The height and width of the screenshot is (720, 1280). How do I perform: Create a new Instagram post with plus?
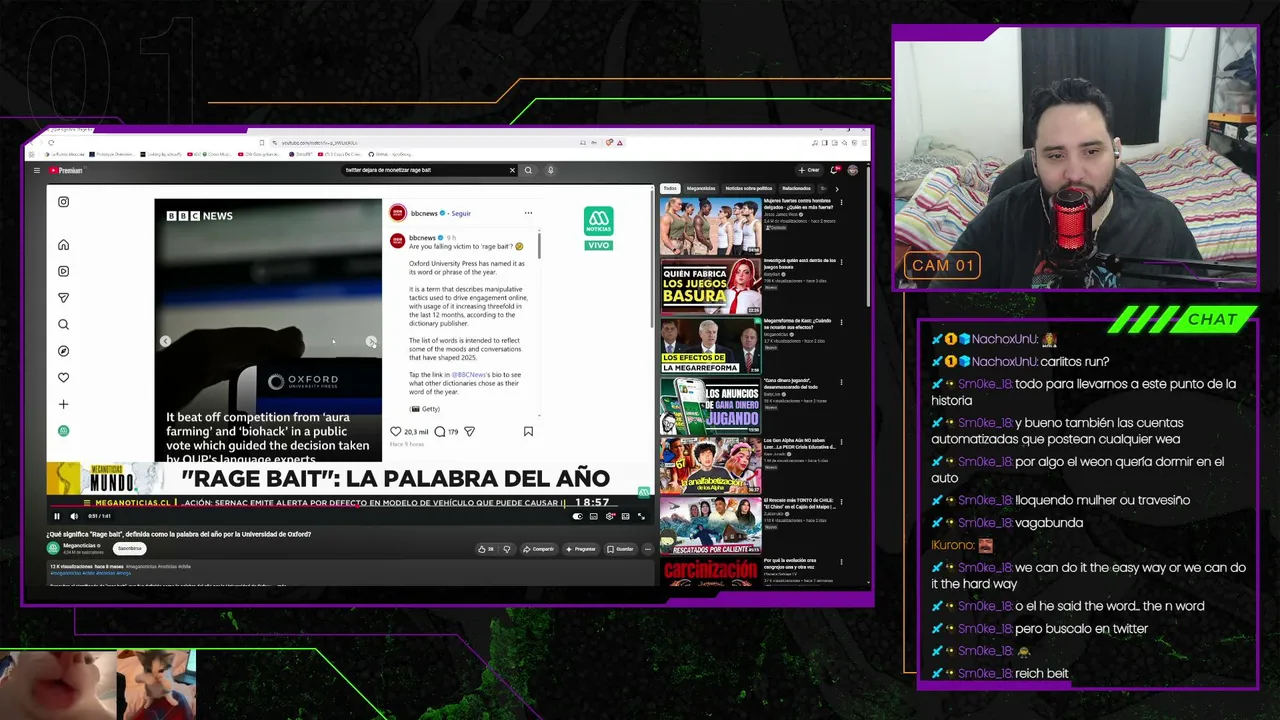pyautogui.click(x=63, y=404)
